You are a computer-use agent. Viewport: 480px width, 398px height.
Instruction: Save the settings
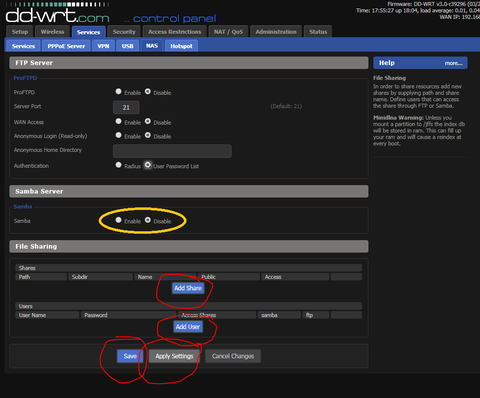tap(130, 356)
